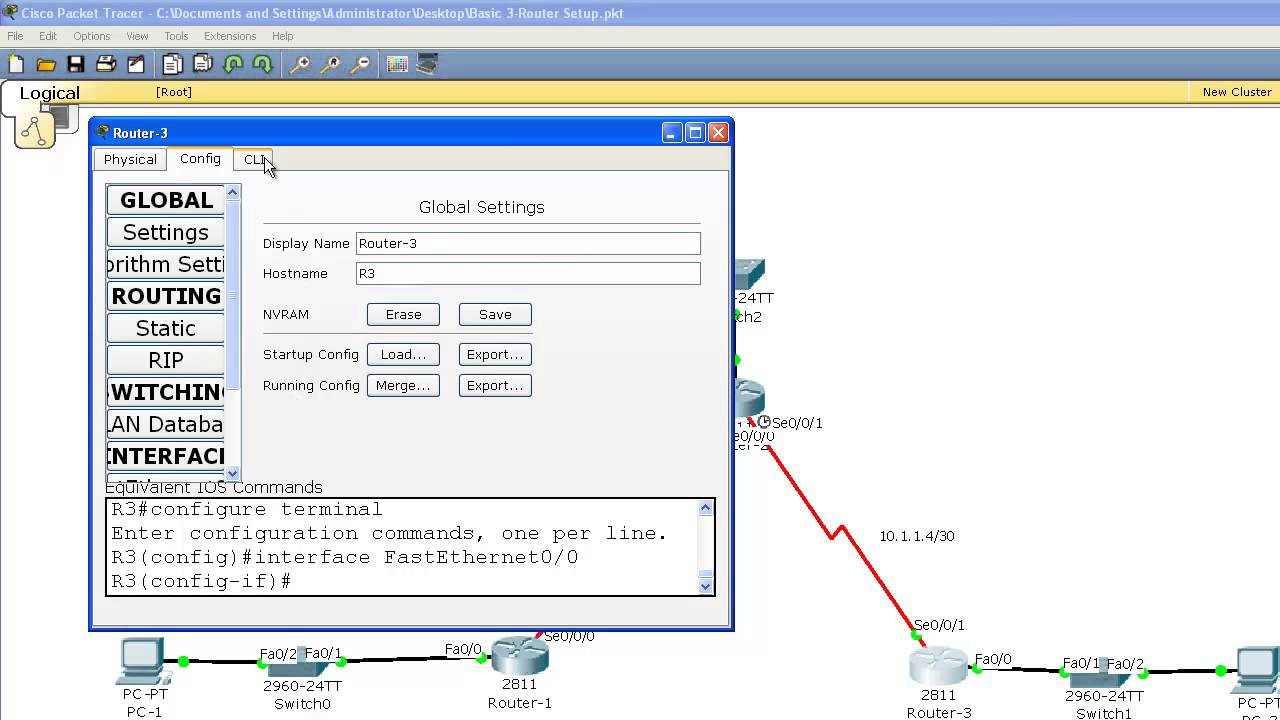Viewport: 1280px width, 720px height.
Task: Switch to the CLI tab in Router-3
Action: 255,160
